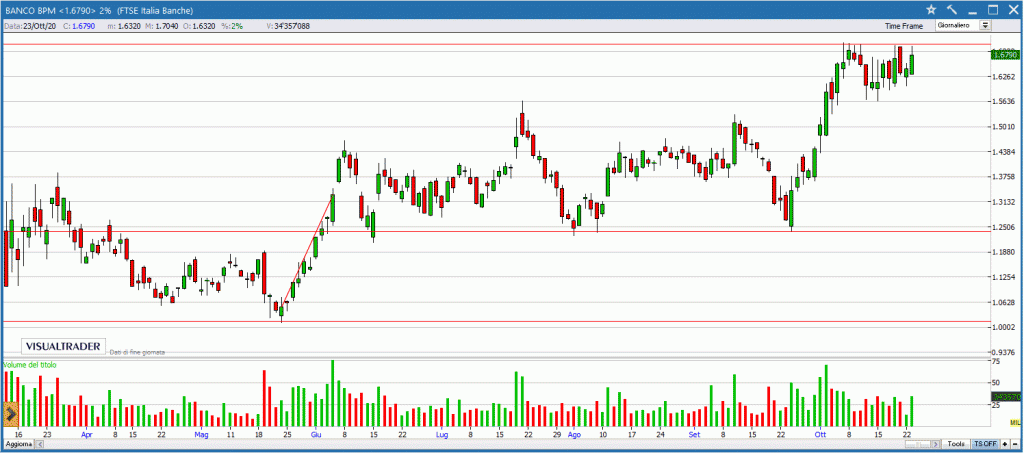Click the Mag month marker on time axis
Image resolution: width=1024 pixels, height=453 pixels.
(201, 434)
